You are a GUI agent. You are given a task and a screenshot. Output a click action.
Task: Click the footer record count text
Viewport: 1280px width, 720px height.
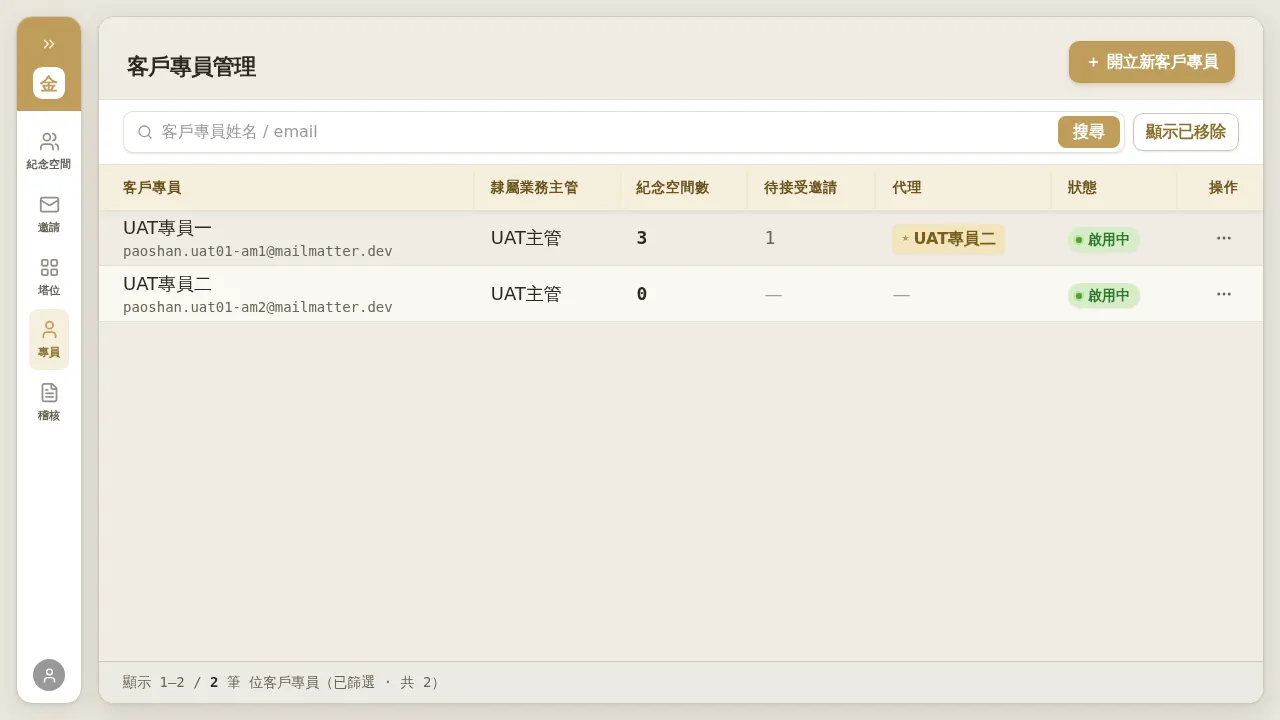pos(281,682)
